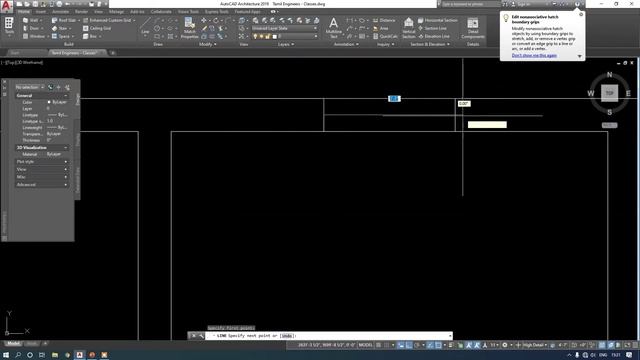
Task: Click the Match Properties tool
Action: [189, 28]
